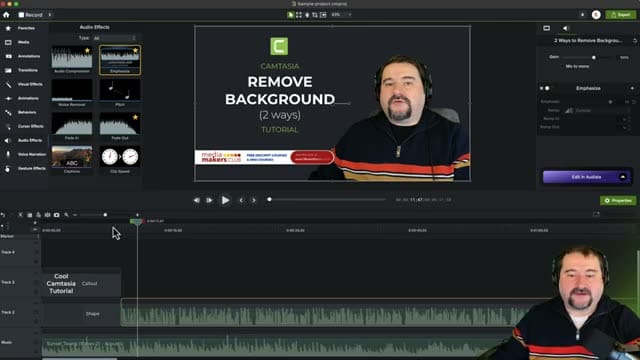Unfavorite the Audio Compression star
This screenshot has height=360, width=640.
tap(87, 50)
